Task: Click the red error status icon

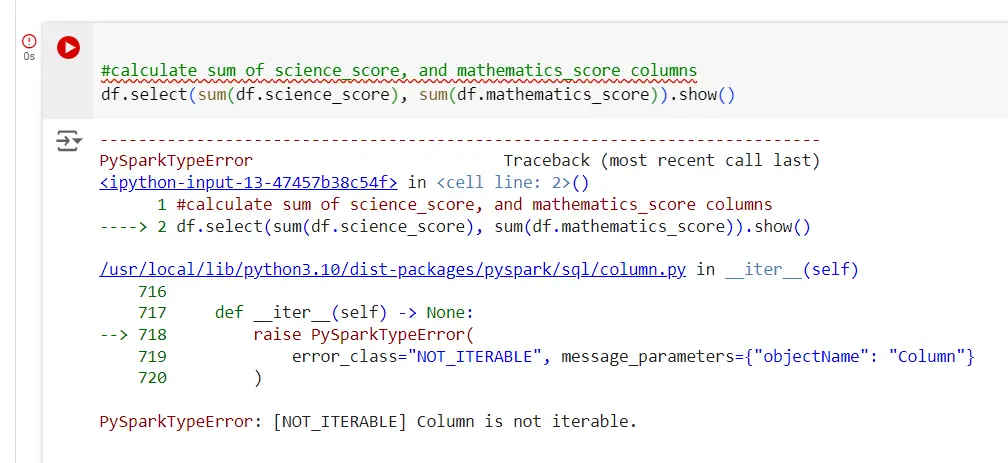Action: pos(29,41)
